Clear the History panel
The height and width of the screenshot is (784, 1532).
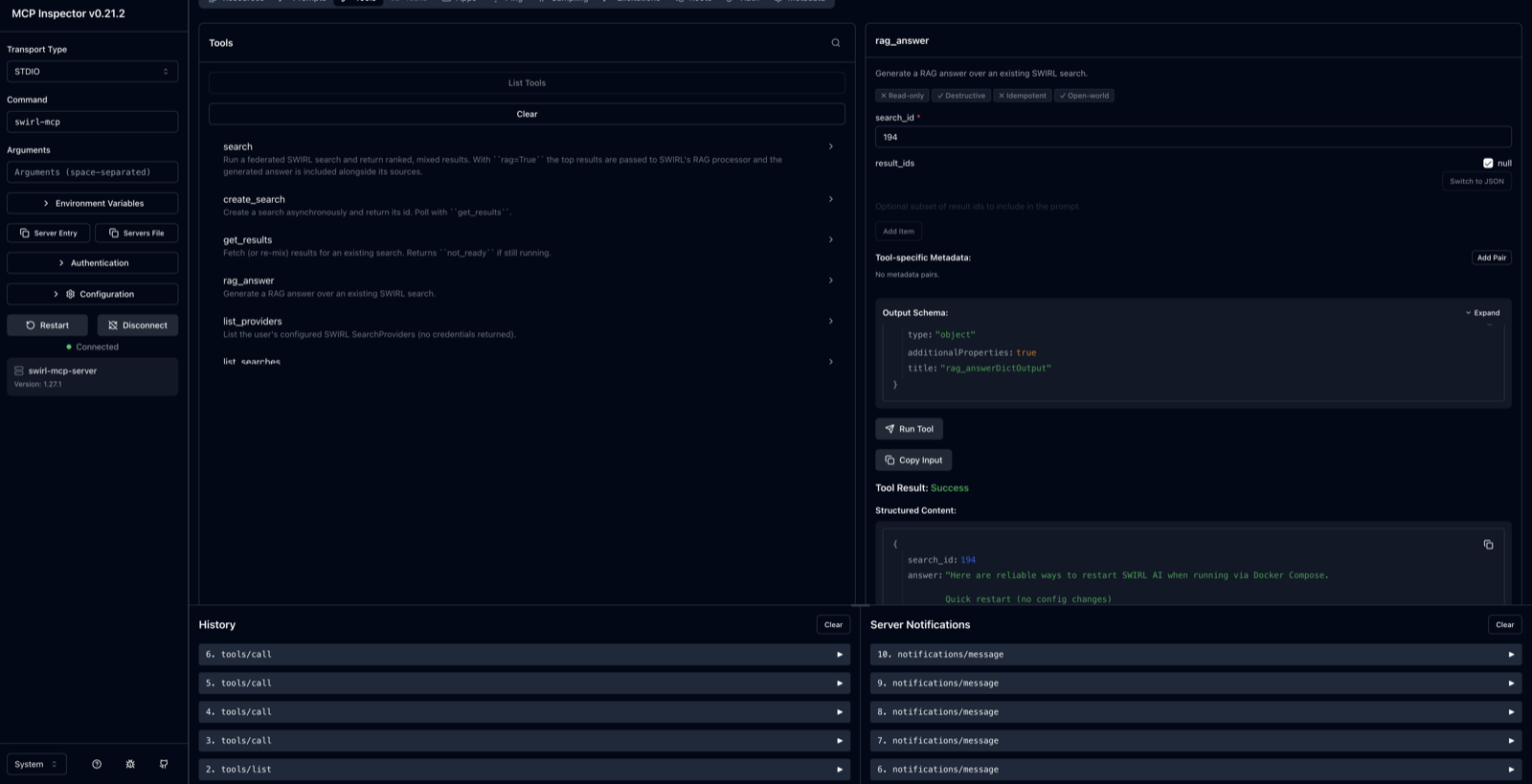coord(833,625)
